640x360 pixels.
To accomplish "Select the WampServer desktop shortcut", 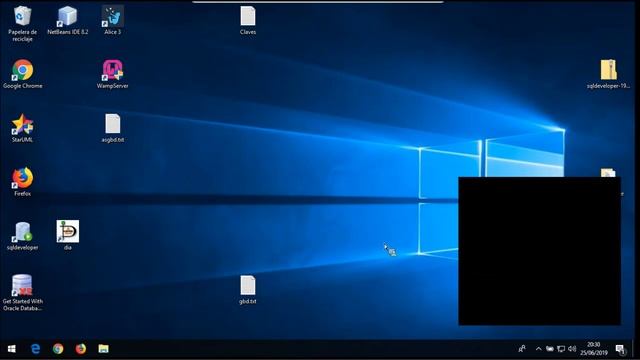I will click(113, 74).
